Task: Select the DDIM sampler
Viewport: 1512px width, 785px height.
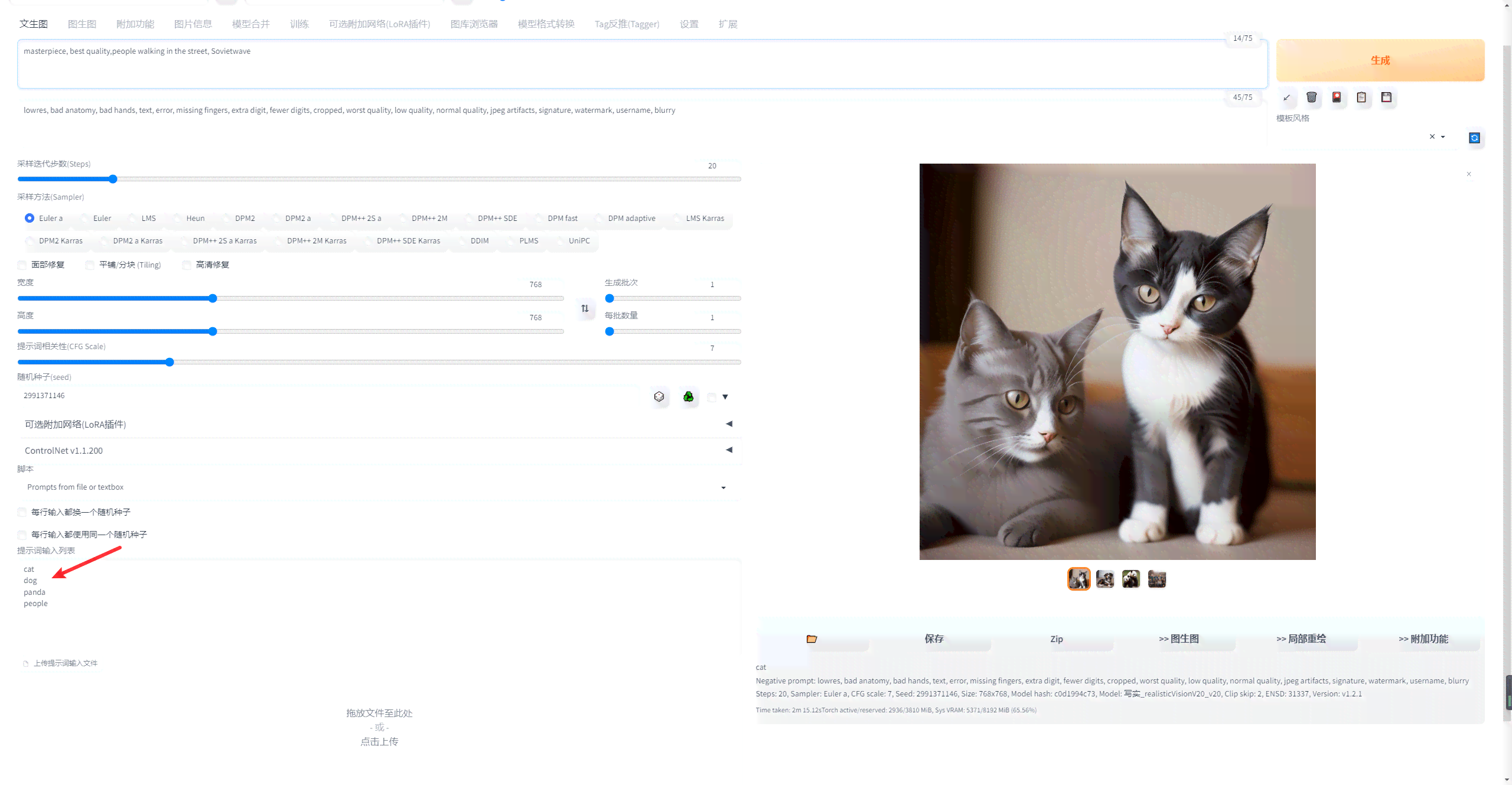Action: click(474, 240)
